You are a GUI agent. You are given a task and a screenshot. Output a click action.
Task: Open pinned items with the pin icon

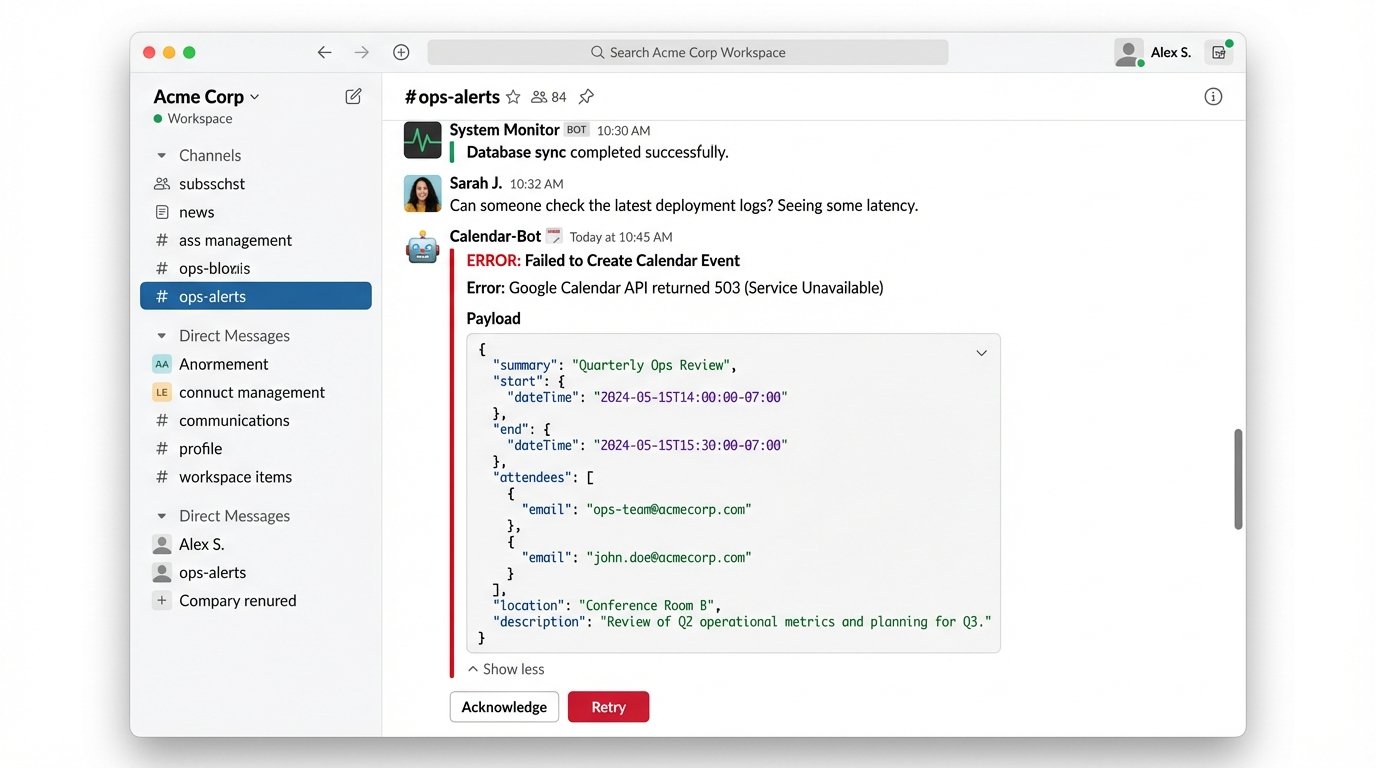click(585, 96)
